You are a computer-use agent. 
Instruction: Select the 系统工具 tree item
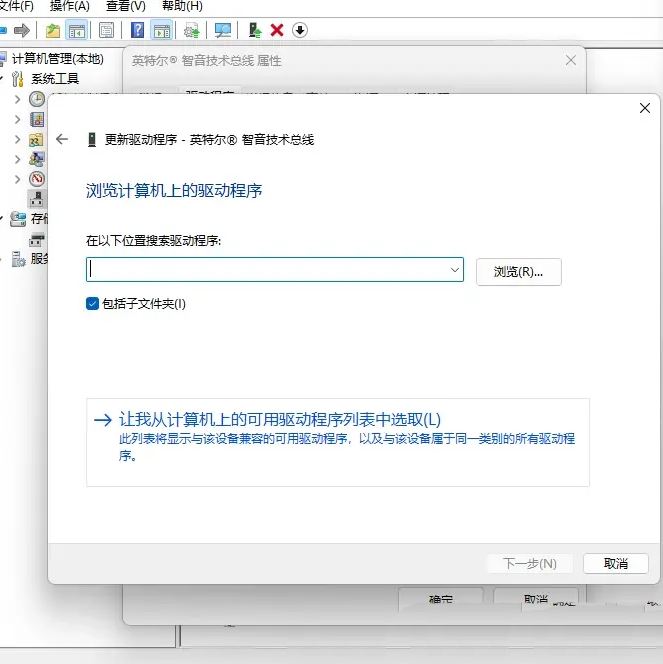55,79
